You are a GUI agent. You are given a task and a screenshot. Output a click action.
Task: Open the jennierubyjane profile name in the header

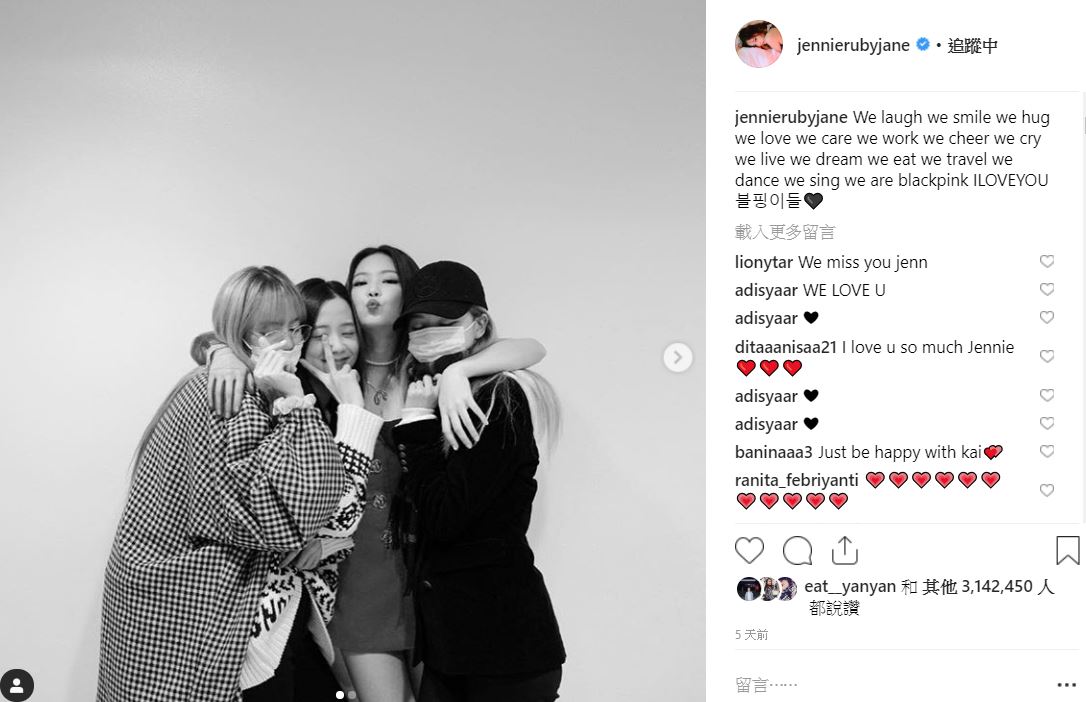click(853, 46)
